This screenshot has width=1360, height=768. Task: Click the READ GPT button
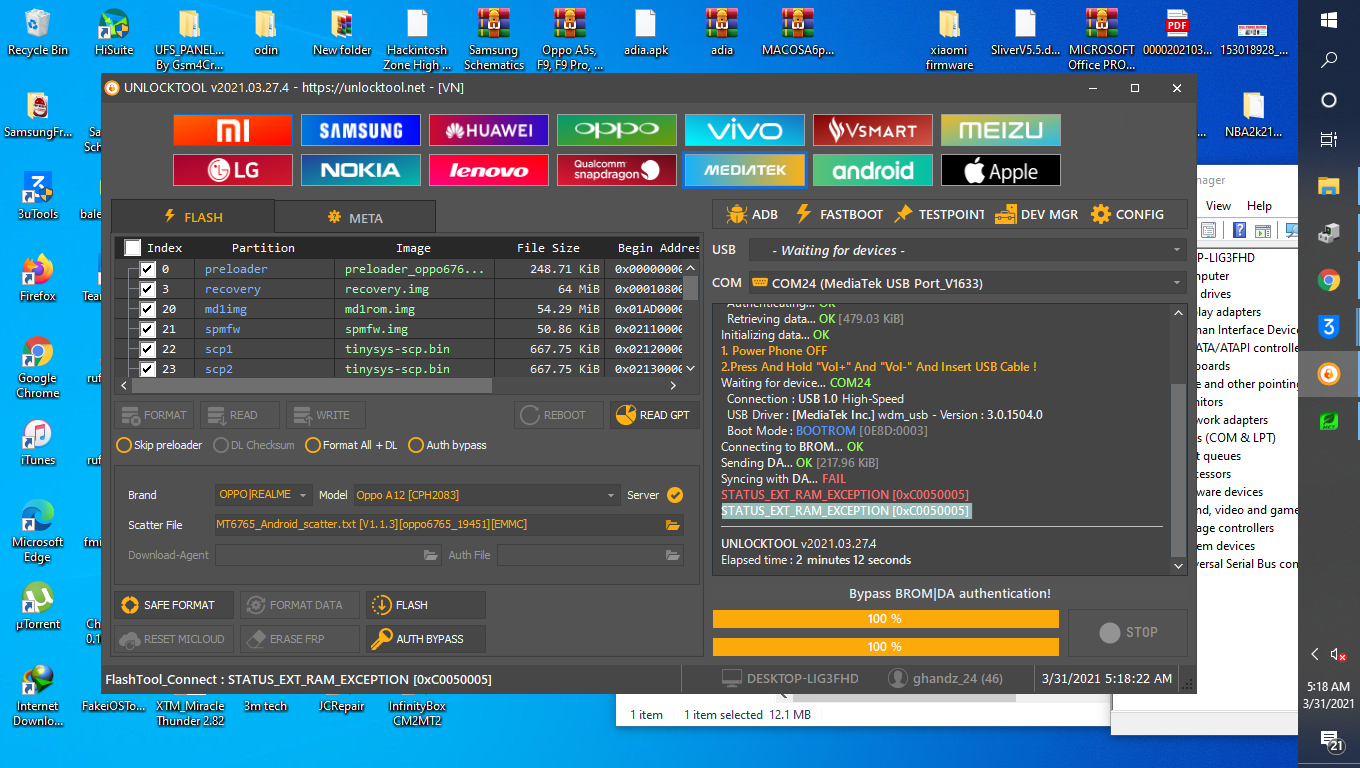pos(654,415)
